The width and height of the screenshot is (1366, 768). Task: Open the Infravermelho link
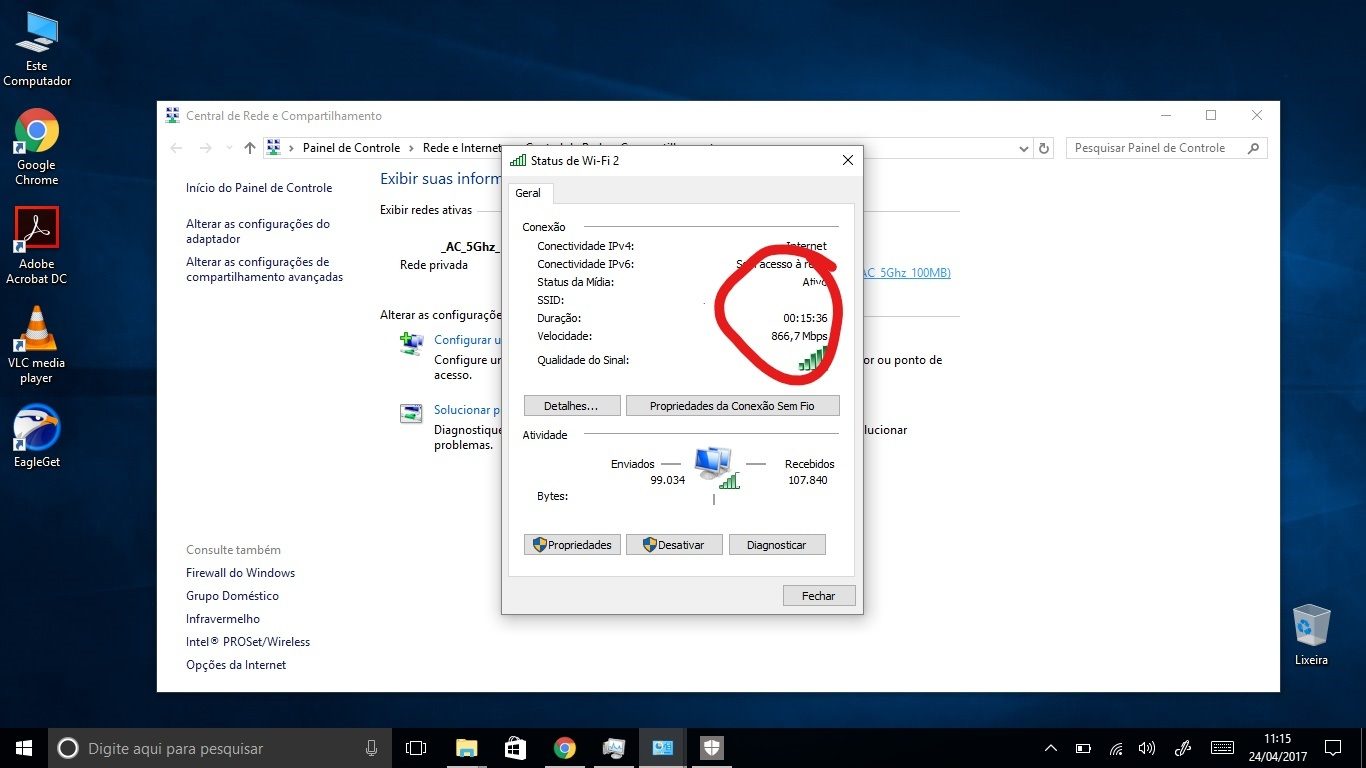[223, 619]
